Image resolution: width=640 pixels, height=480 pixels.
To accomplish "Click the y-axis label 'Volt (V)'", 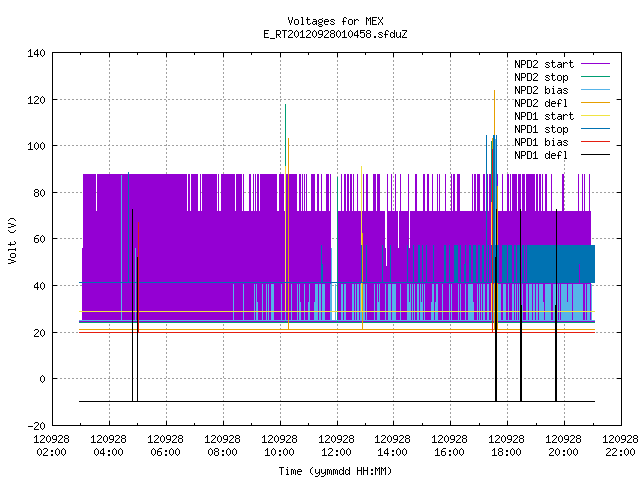I will coord(12,240).
